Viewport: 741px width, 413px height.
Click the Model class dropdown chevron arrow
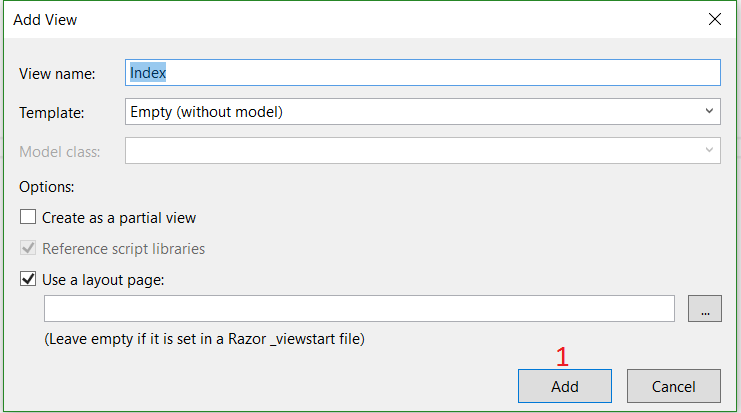(709, 151)
